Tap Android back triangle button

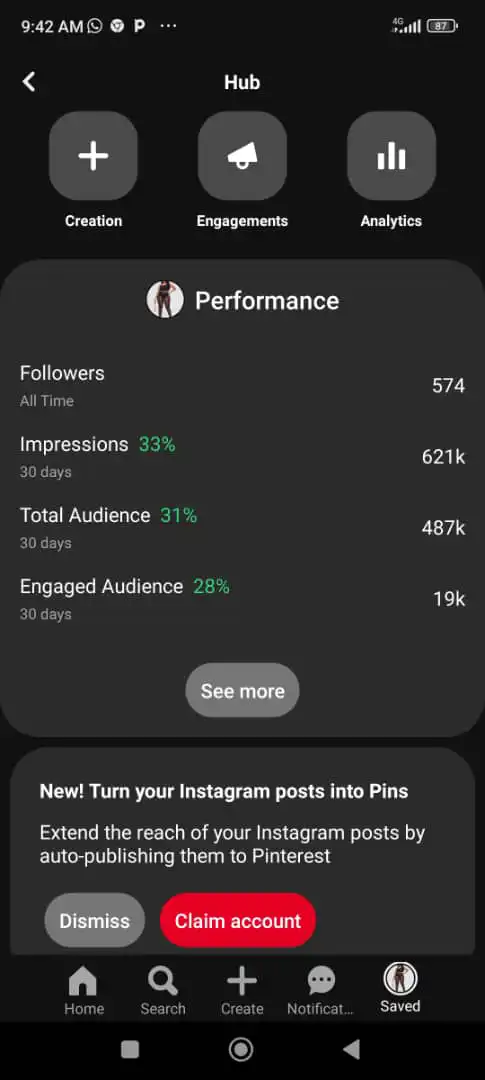coord(351,1049)
